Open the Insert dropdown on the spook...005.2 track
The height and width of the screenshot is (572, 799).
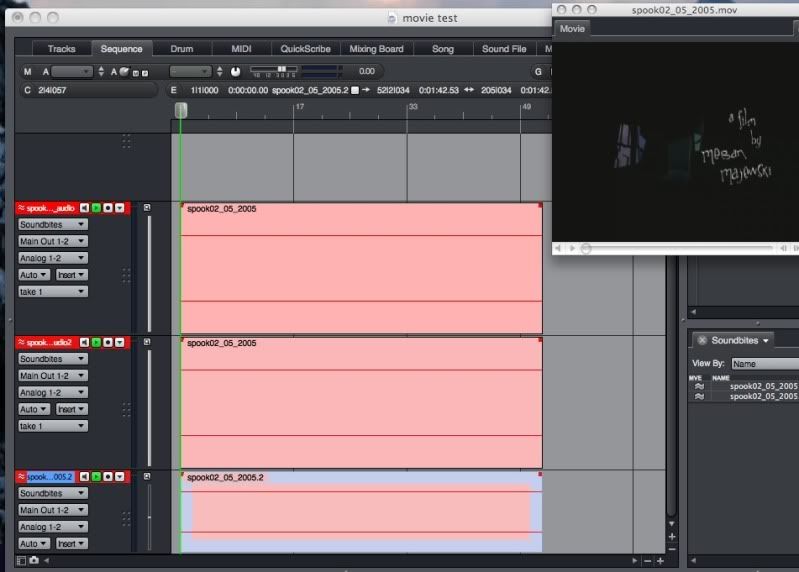coord(71,544)
